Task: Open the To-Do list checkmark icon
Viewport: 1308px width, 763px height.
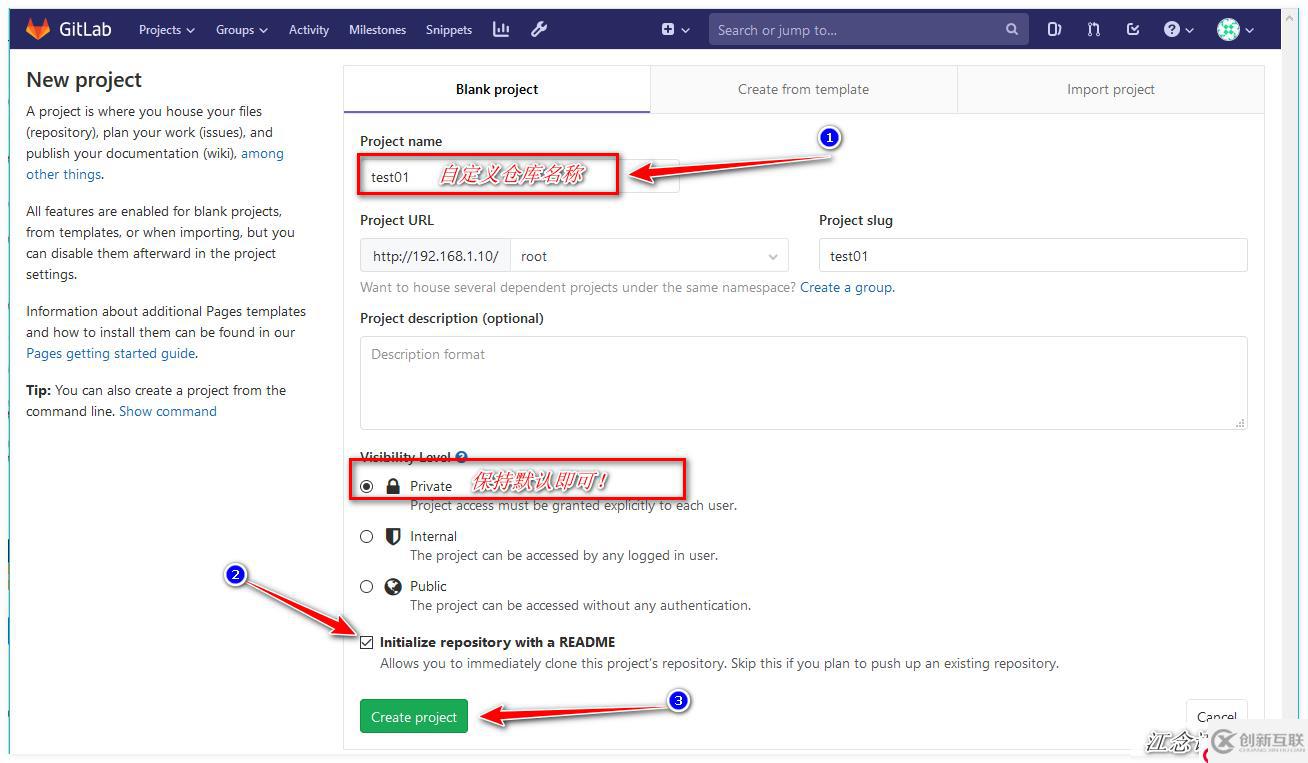Action: [1133, 30]
